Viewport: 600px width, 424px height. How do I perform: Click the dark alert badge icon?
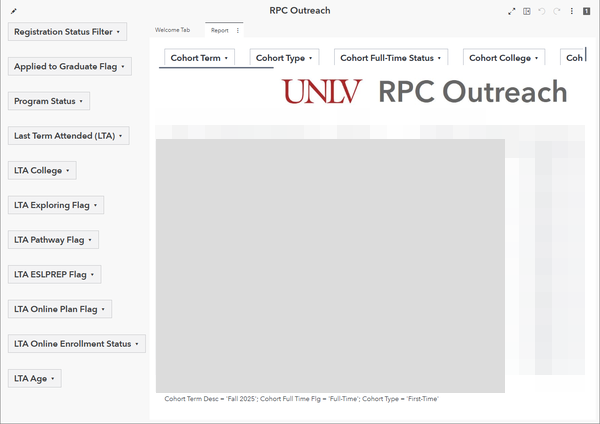coord(586,11)
